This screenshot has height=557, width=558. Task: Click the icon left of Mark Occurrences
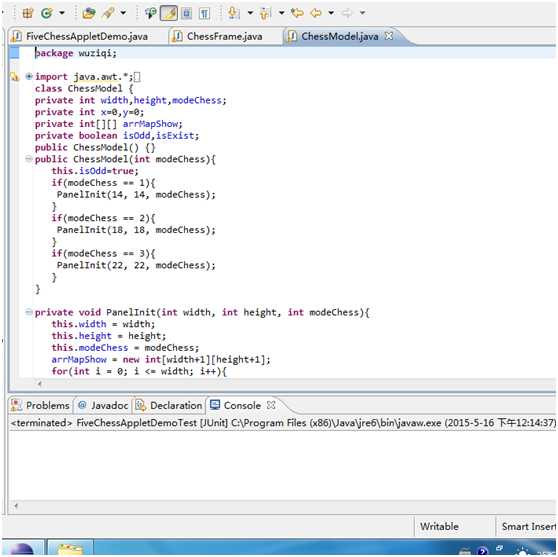(x=151, y=14)
